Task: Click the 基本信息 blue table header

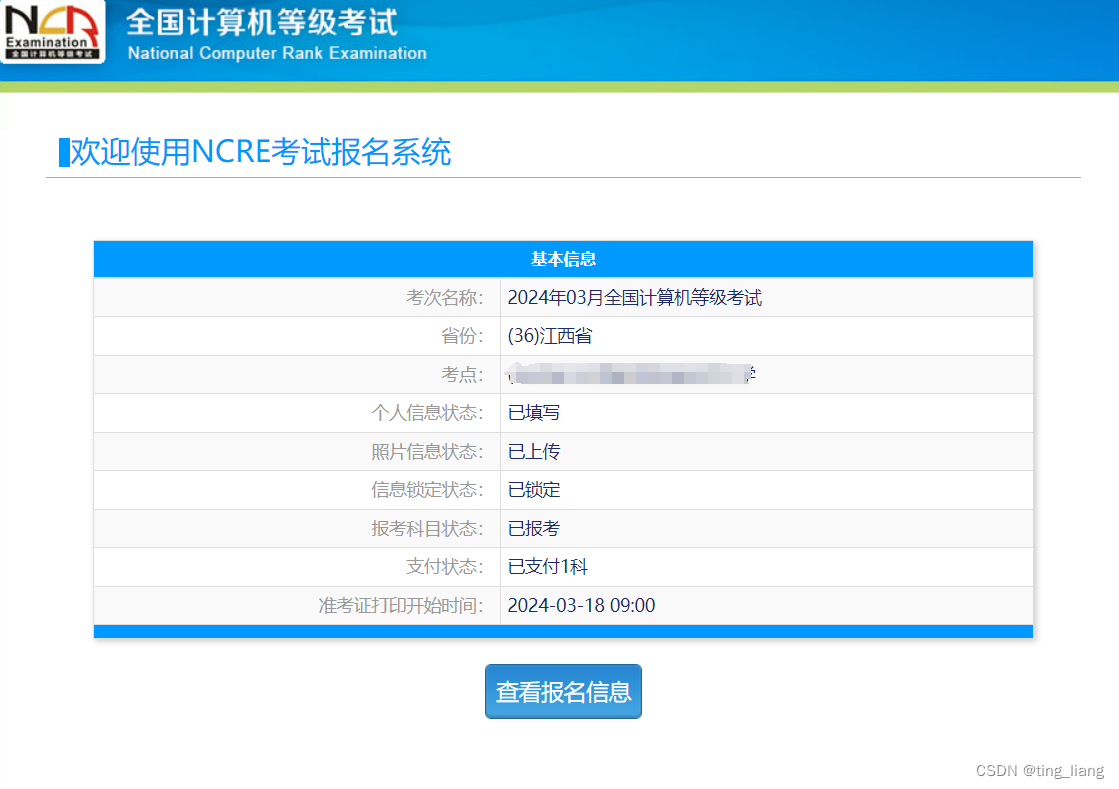Action: [563, 258]
